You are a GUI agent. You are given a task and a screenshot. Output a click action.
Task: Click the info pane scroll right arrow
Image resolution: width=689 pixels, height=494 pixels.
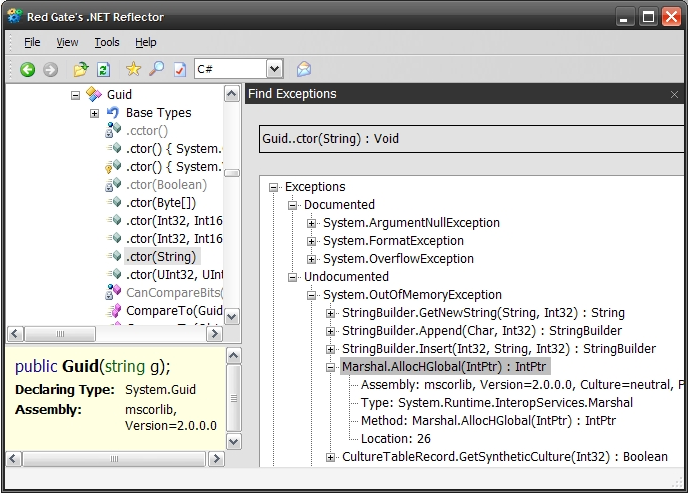216,459
